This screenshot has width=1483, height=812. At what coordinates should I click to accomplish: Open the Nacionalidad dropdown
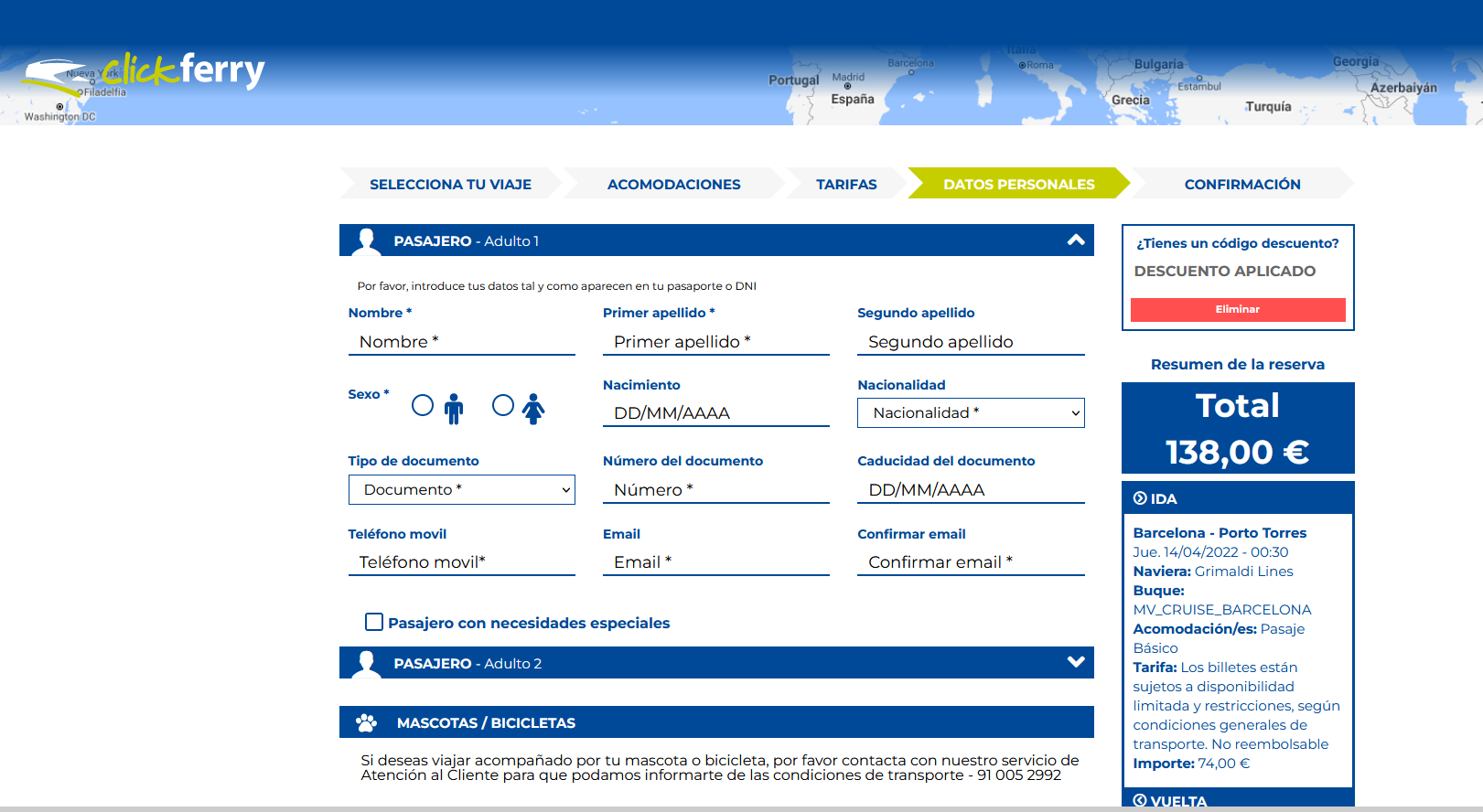(971, 412)
